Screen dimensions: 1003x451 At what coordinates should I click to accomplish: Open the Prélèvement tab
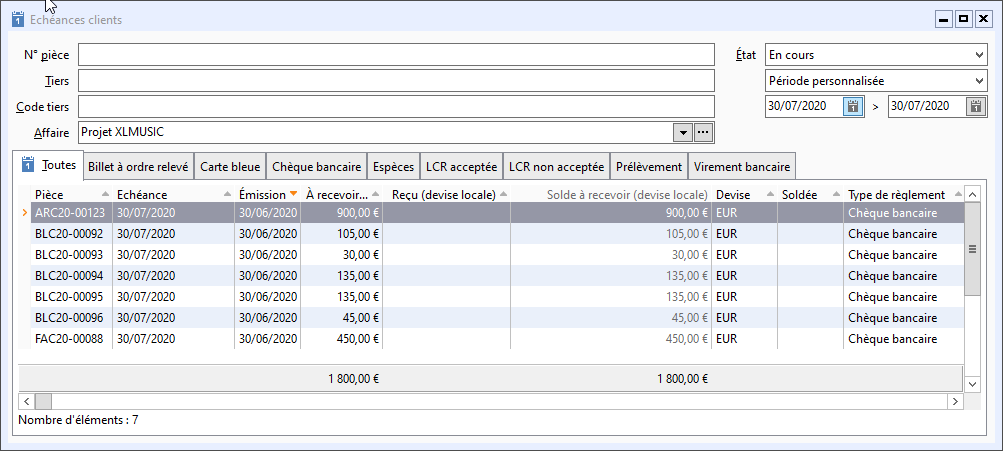(x=649, y=167)
